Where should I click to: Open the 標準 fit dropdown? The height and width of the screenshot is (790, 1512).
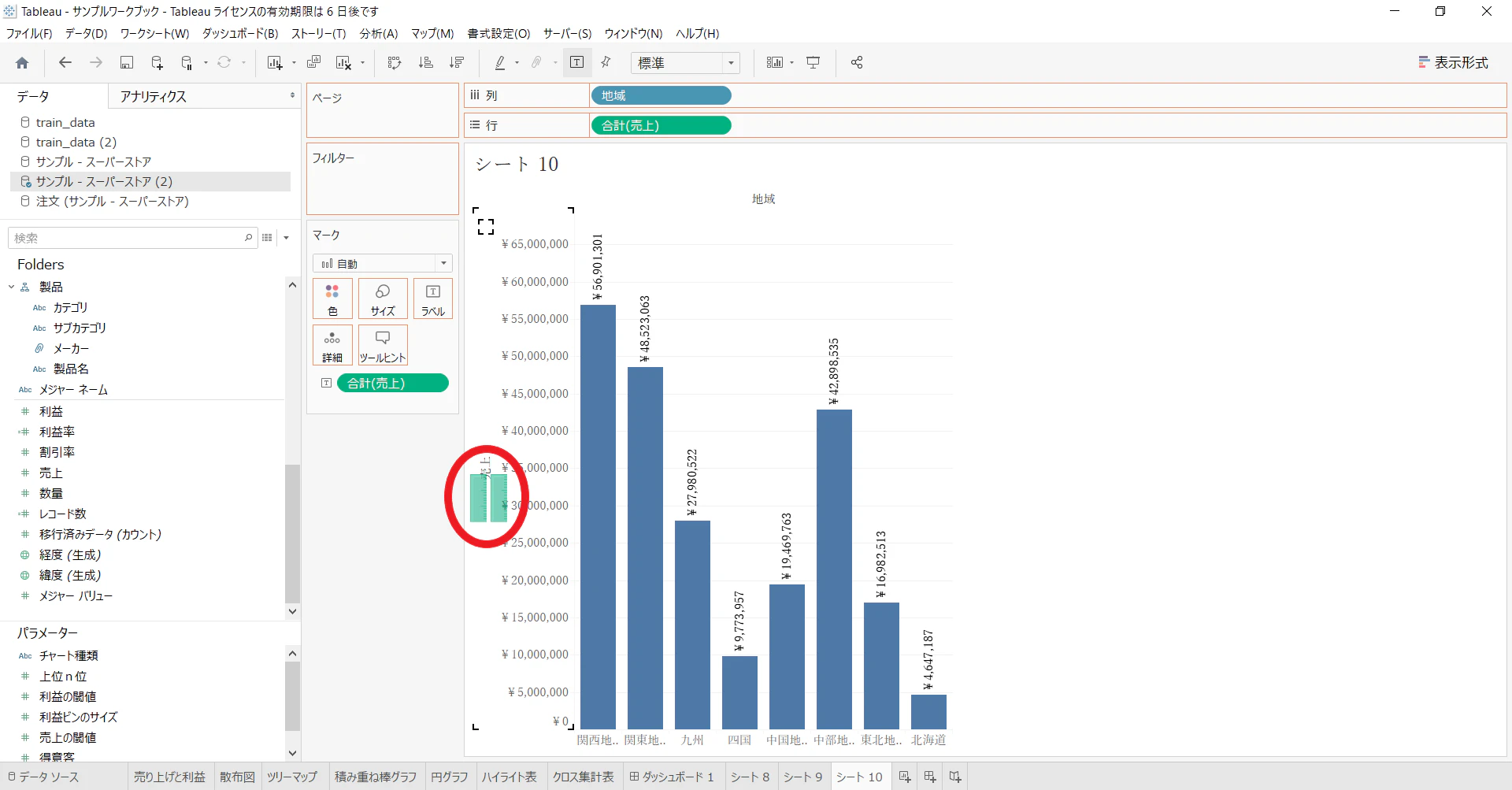(x=685, y=63)
